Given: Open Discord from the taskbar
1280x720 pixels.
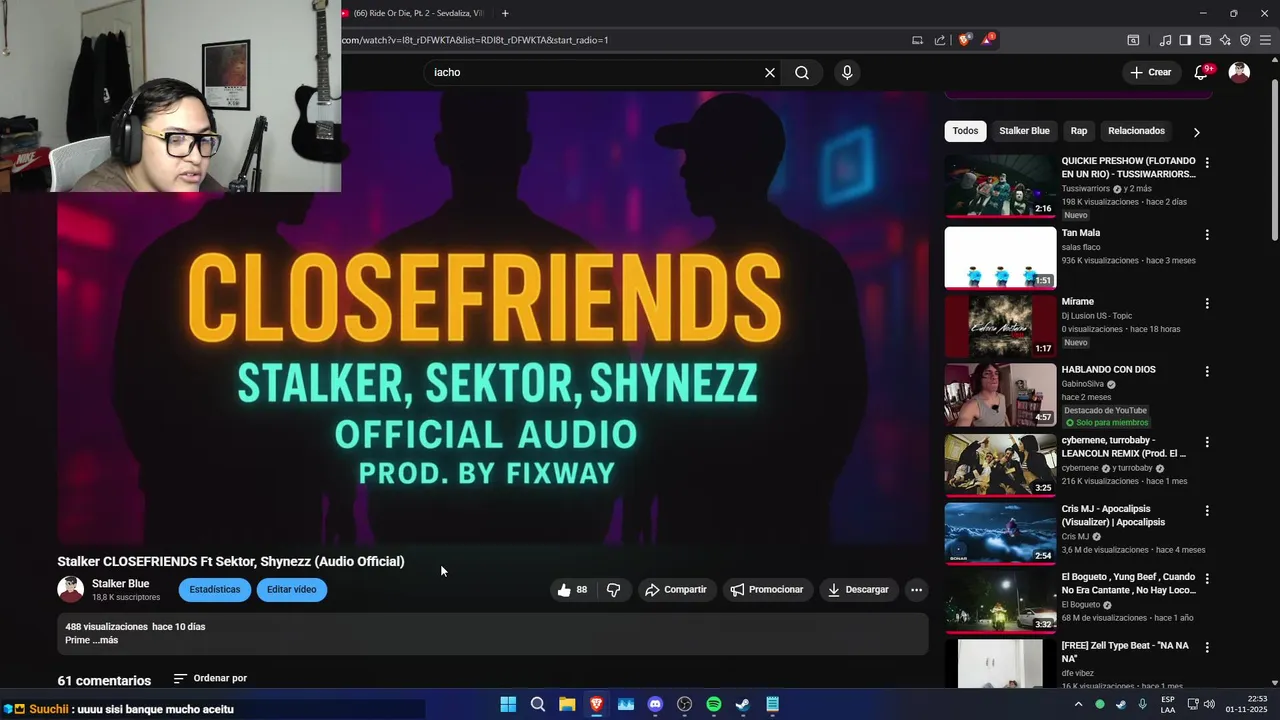Looking at the screenshot, I should pos(655,704).
